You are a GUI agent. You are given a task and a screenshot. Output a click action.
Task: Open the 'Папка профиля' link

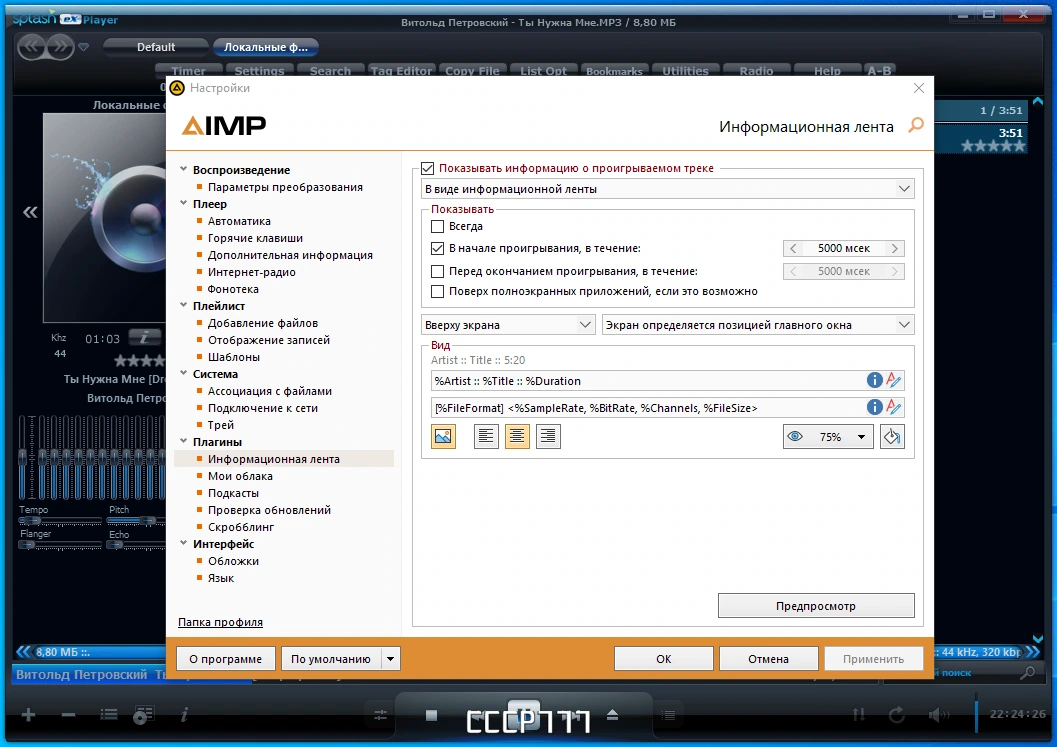(x=220, y=622)
